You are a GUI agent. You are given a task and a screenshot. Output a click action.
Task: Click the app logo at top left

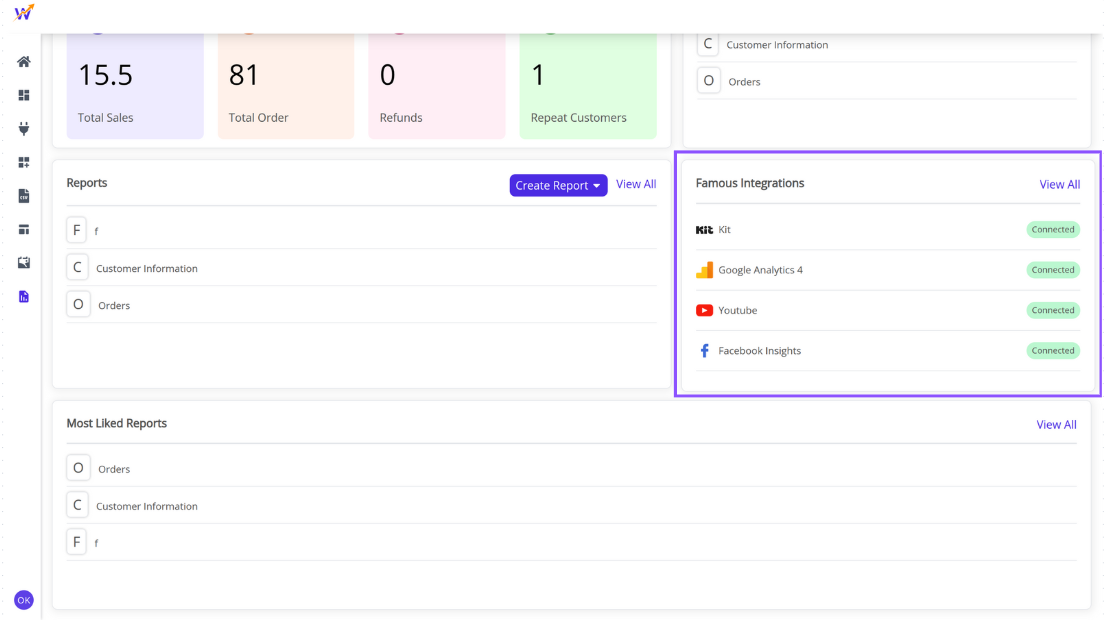pos(24,13)
